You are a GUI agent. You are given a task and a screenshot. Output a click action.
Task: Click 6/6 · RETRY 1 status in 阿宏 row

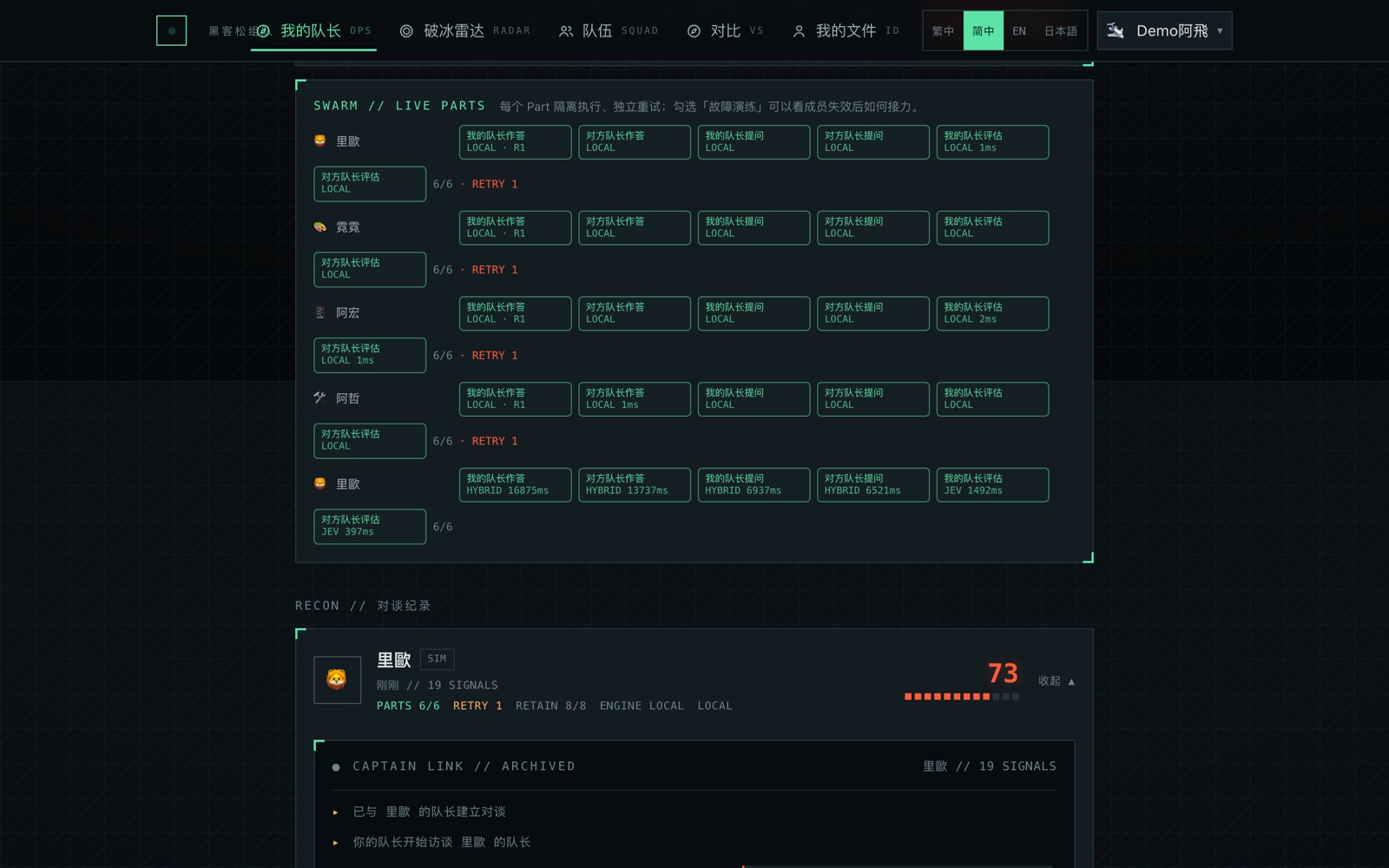[476, 356]
